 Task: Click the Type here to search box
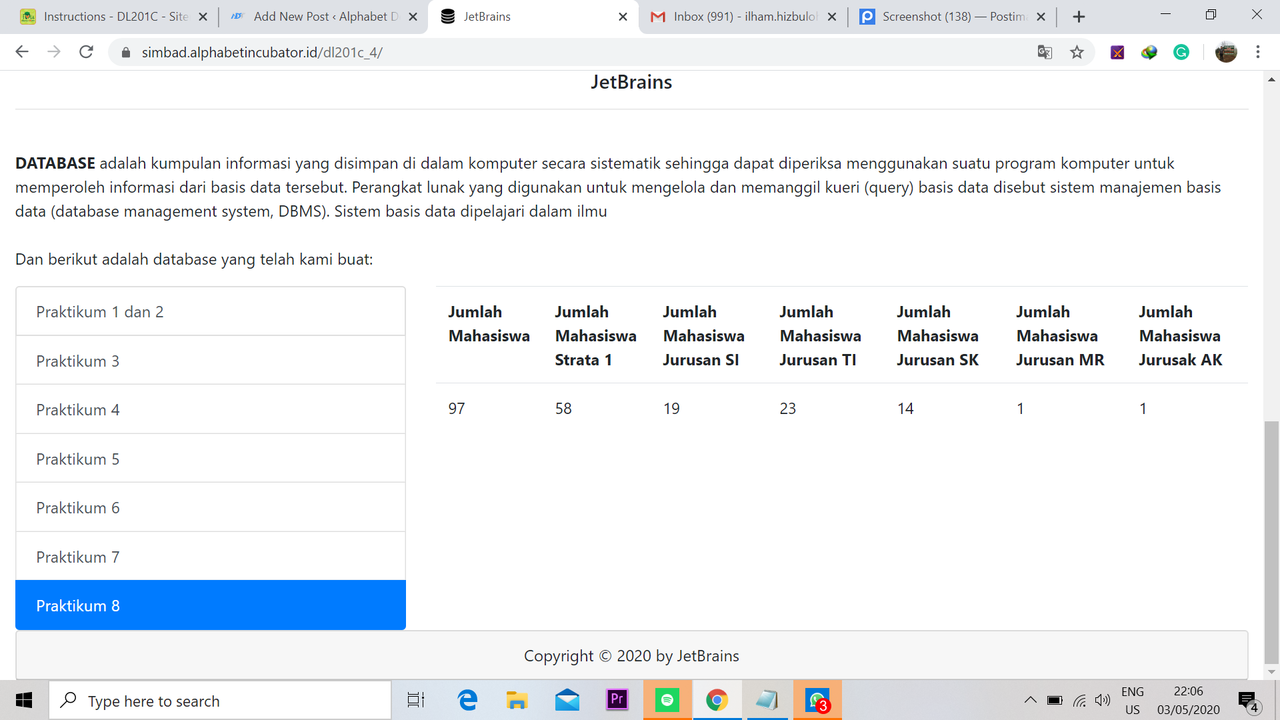[x=220, y=700]
